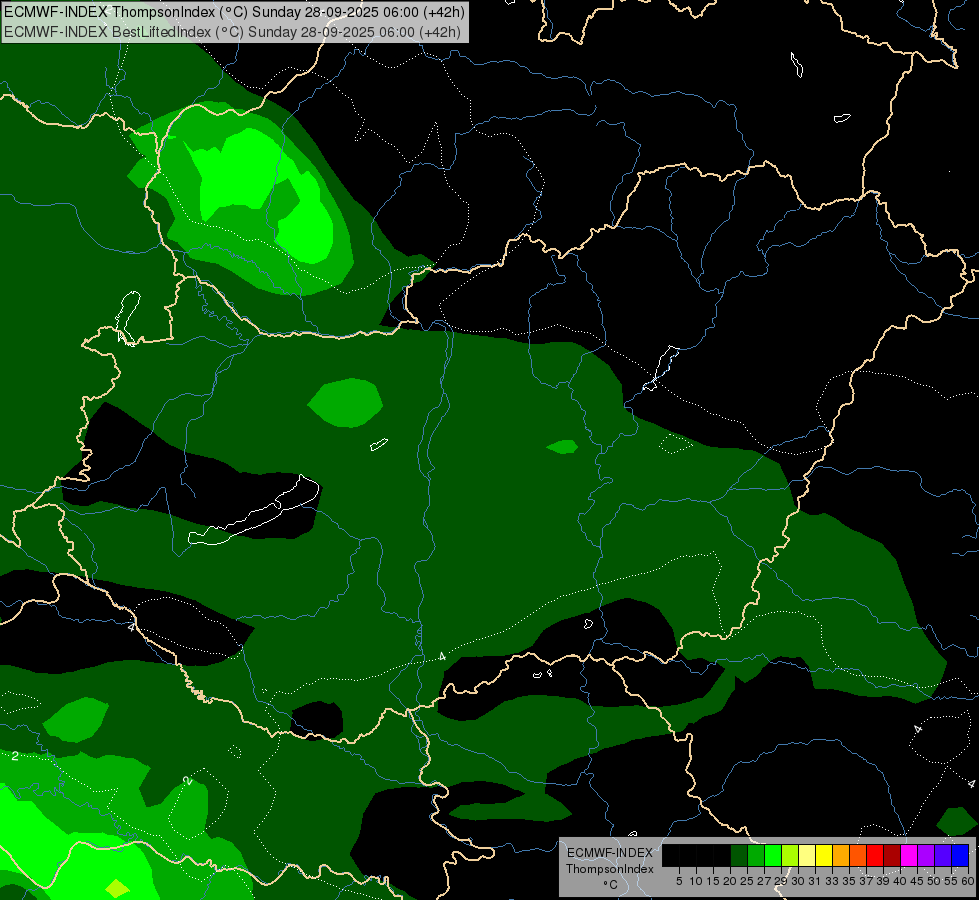This screenshot has height=900, width=979.
Task: Click the pale yellow 30–31 legend swatch
Action: [807, 855]
